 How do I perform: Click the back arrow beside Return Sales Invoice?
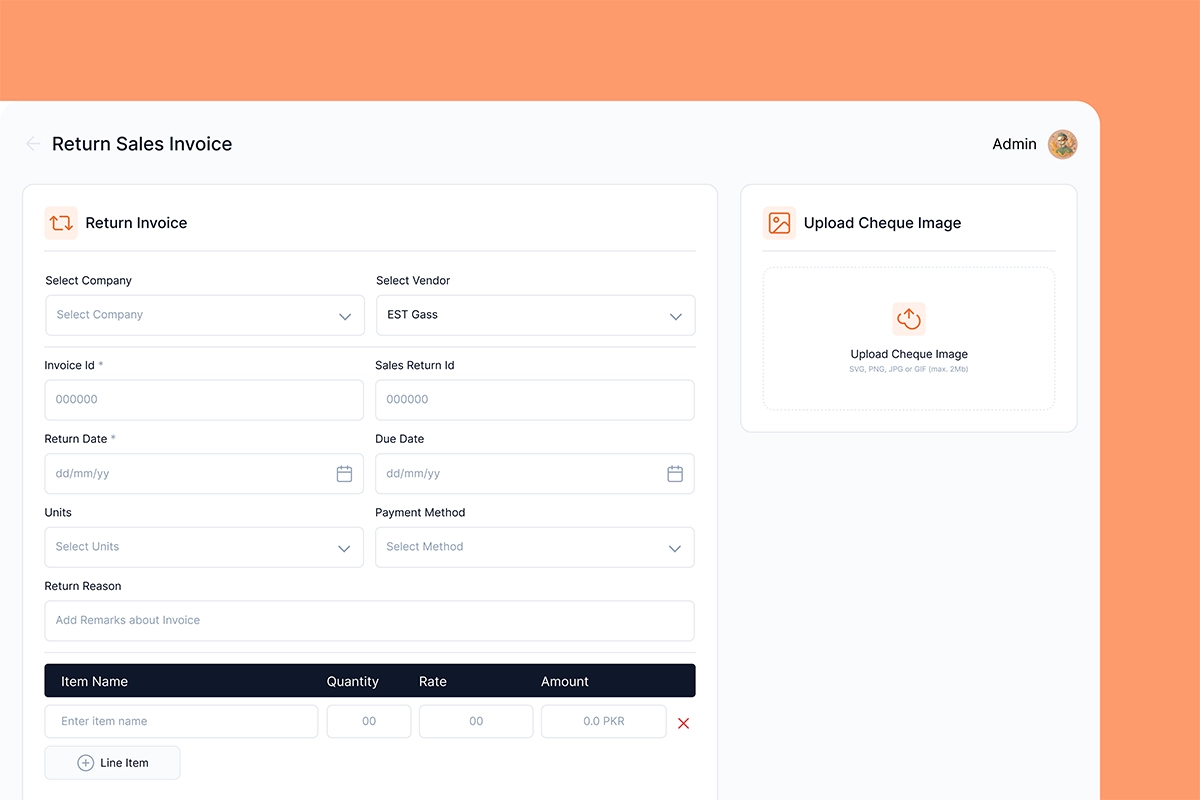(33, 143)
